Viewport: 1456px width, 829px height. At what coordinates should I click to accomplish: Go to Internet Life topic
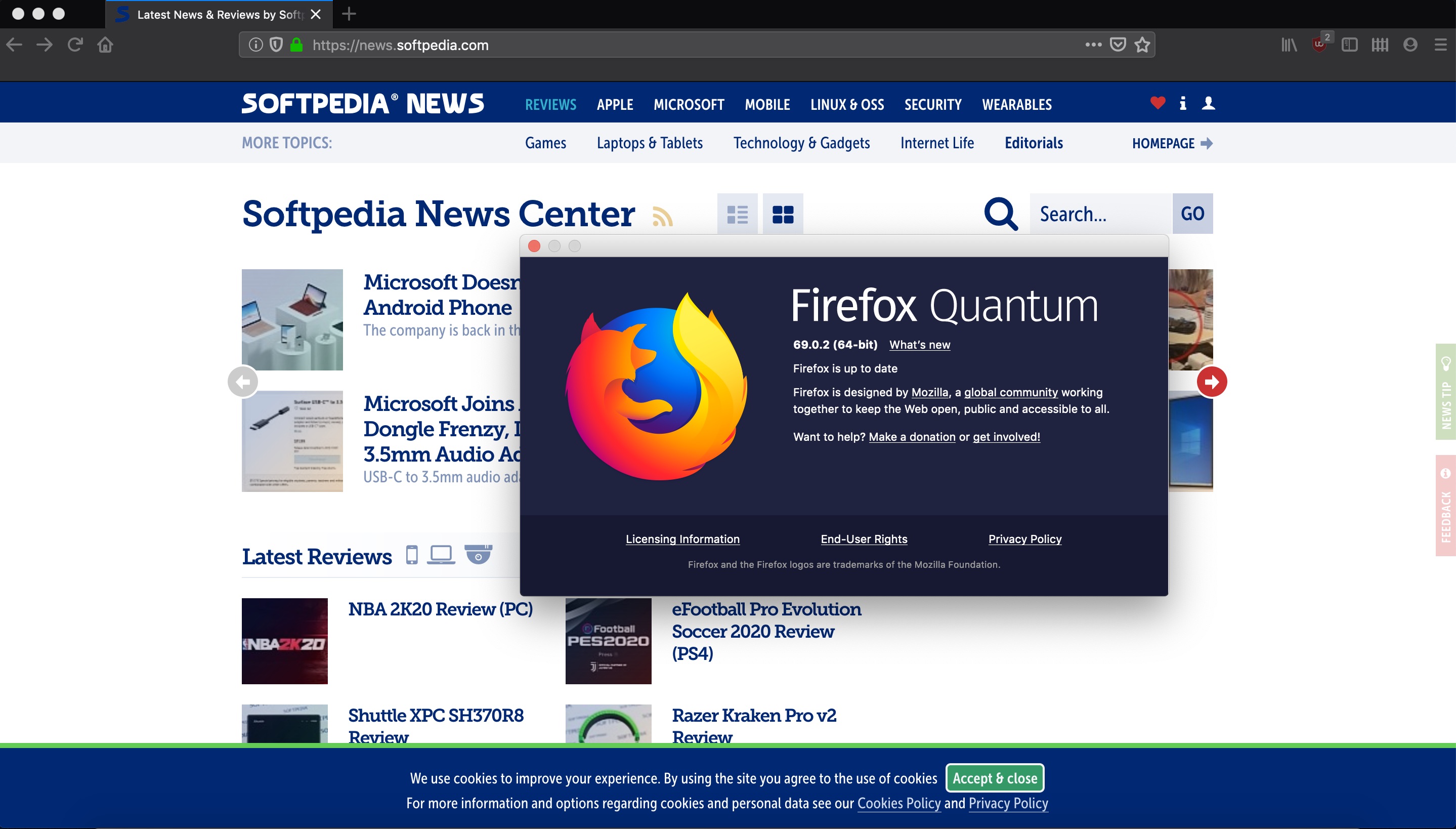click(937, 143)
